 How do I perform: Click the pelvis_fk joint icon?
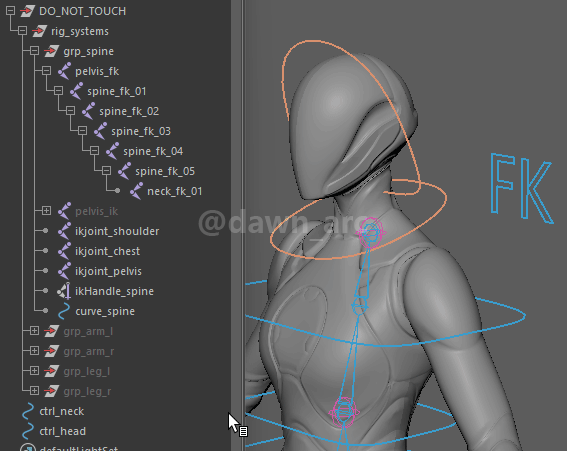(64, 71)
